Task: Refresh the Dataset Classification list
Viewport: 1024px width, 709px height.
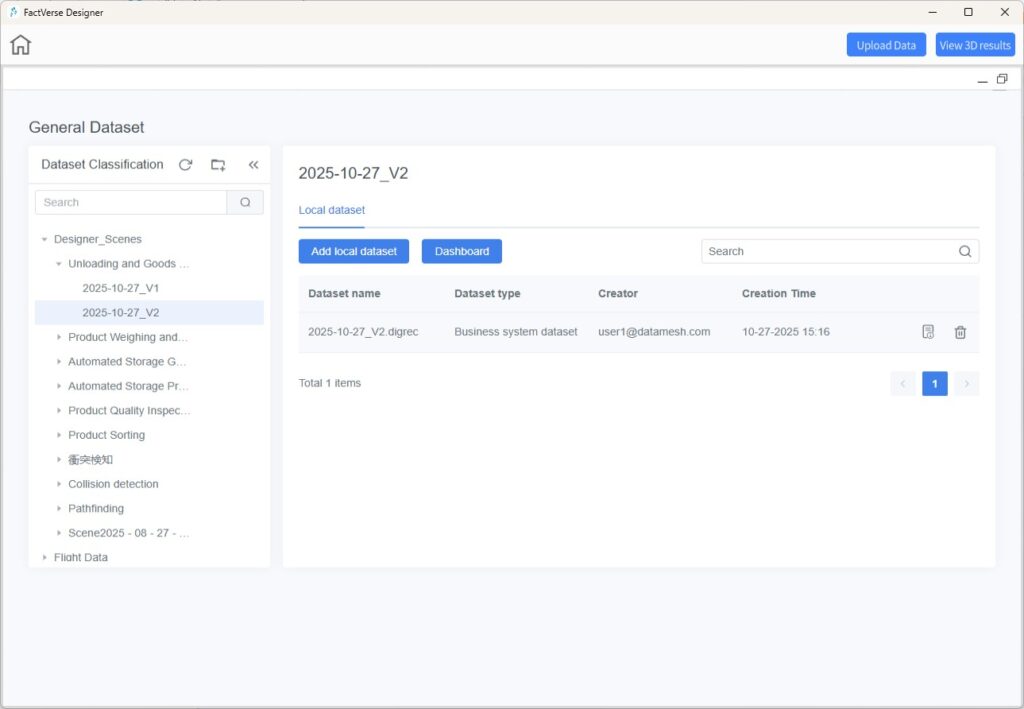Action: coord(185,165)
